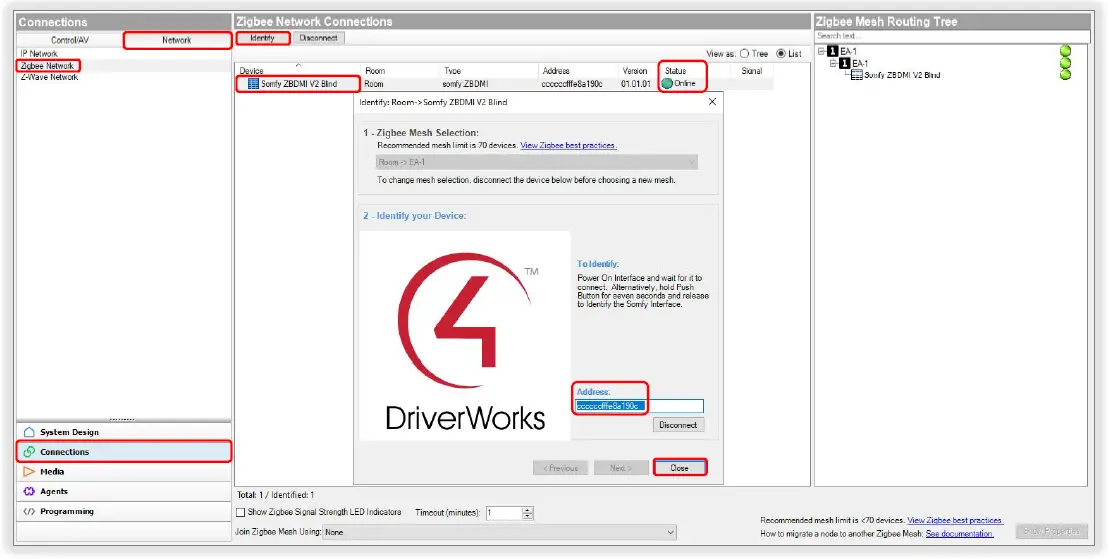Switch to the Network tab
Viewport: 1108px width, 559px height.
coord(177,40)
